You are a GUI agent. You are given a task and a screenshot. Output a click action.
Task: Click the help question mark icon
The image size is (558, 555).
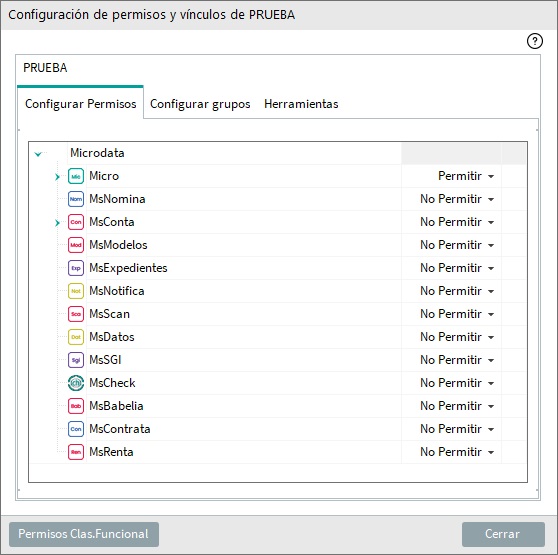[535, 41]
